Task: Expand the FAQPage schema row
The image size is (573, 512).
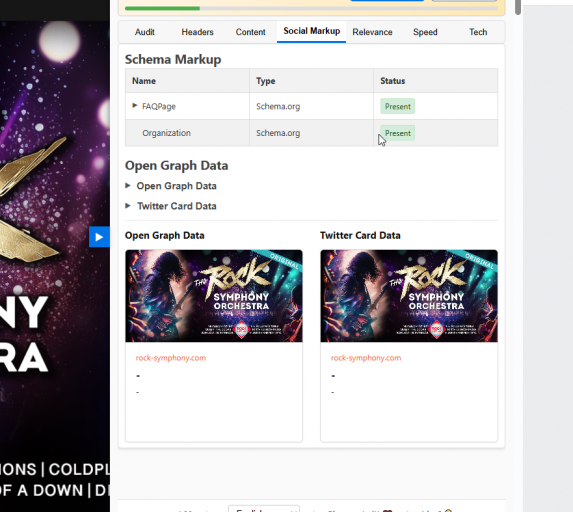Action: point(134,106)
